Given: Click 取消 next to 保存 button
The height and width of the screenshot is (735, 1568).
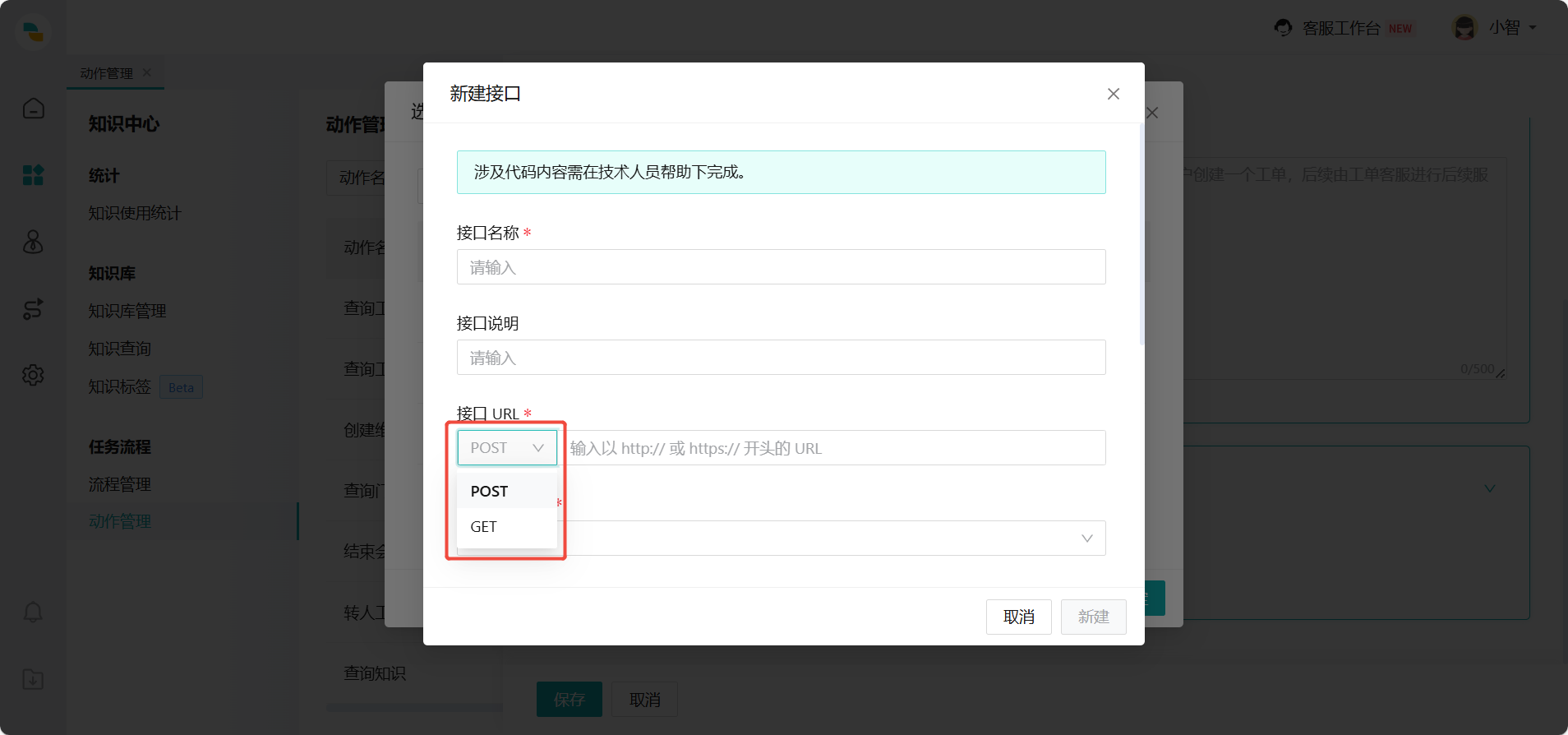Looking at the screenshot, I should coord(645,699).
